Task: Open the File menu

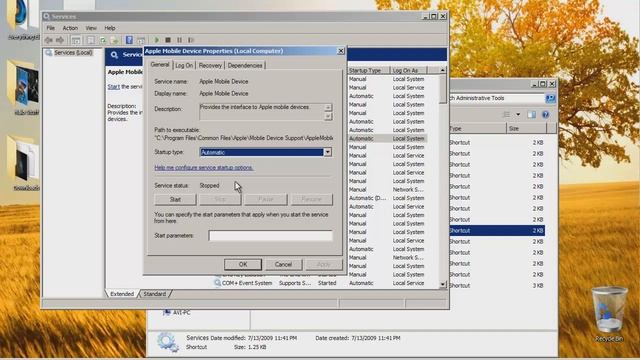Action: pos(51,28)
